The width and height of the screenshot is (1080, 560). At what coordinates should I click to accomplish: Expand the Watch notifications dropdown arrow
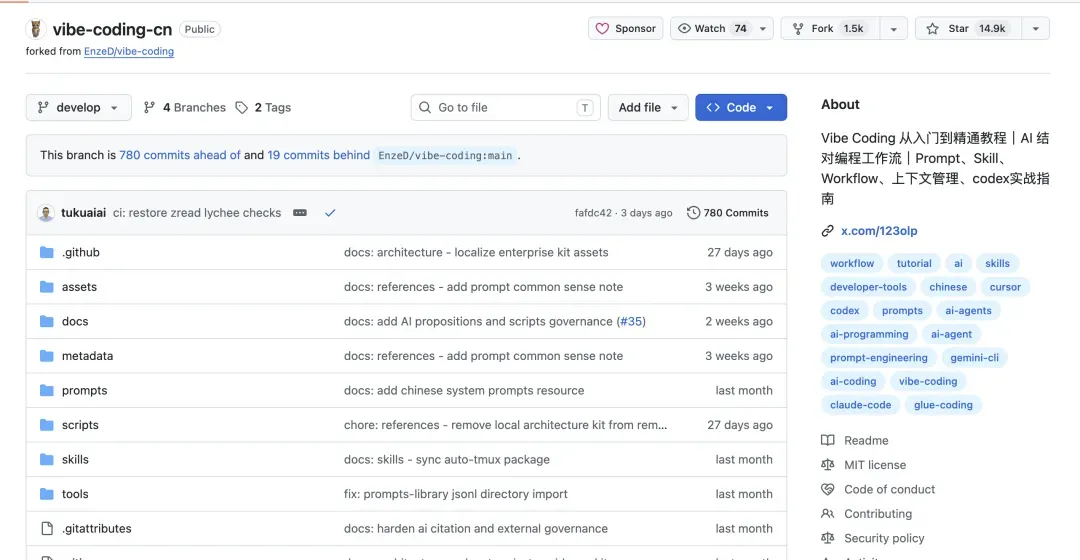[x=762, y=28]
